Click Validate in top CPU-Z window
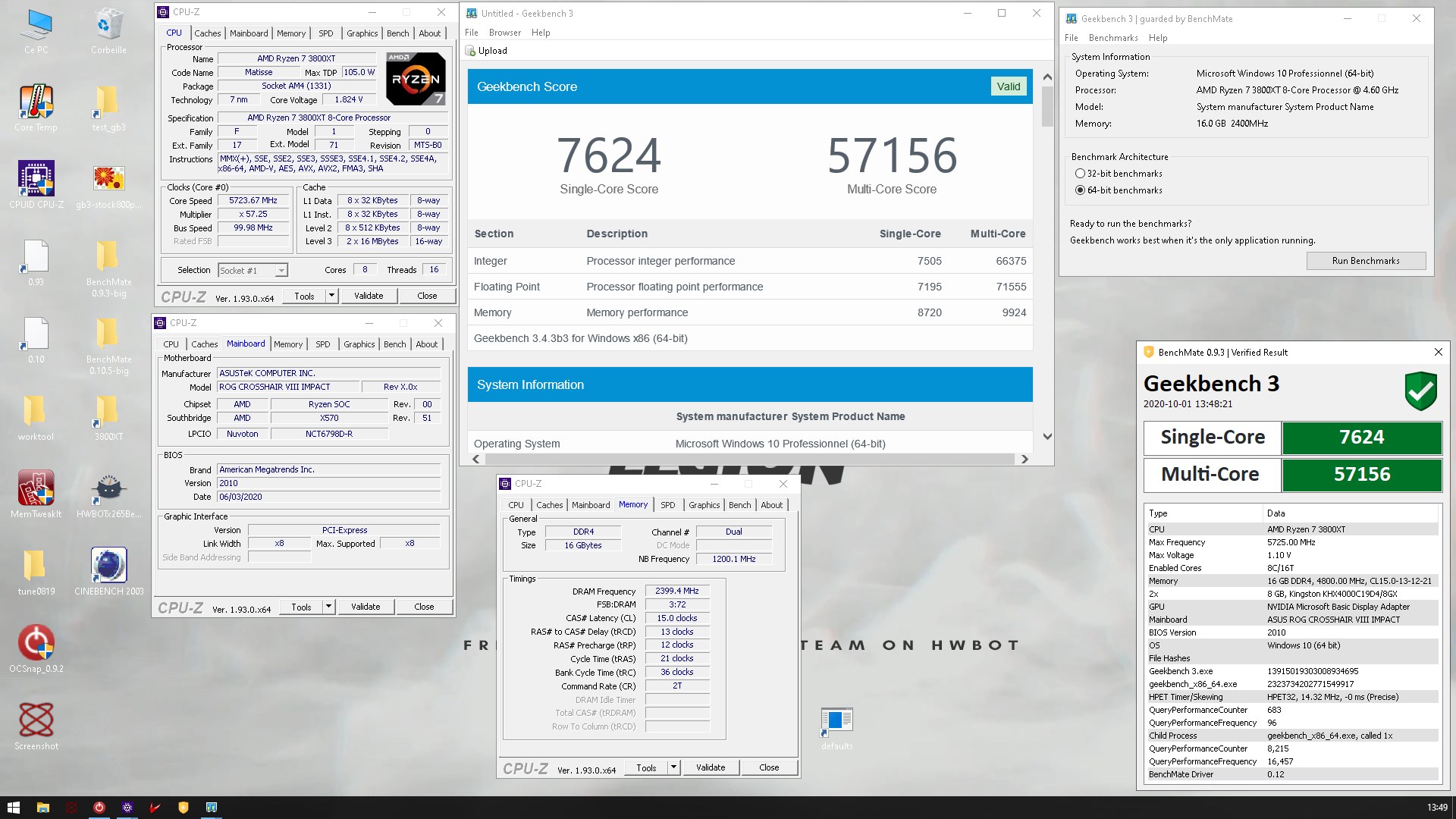1456x819 pixels. point(369,296)
